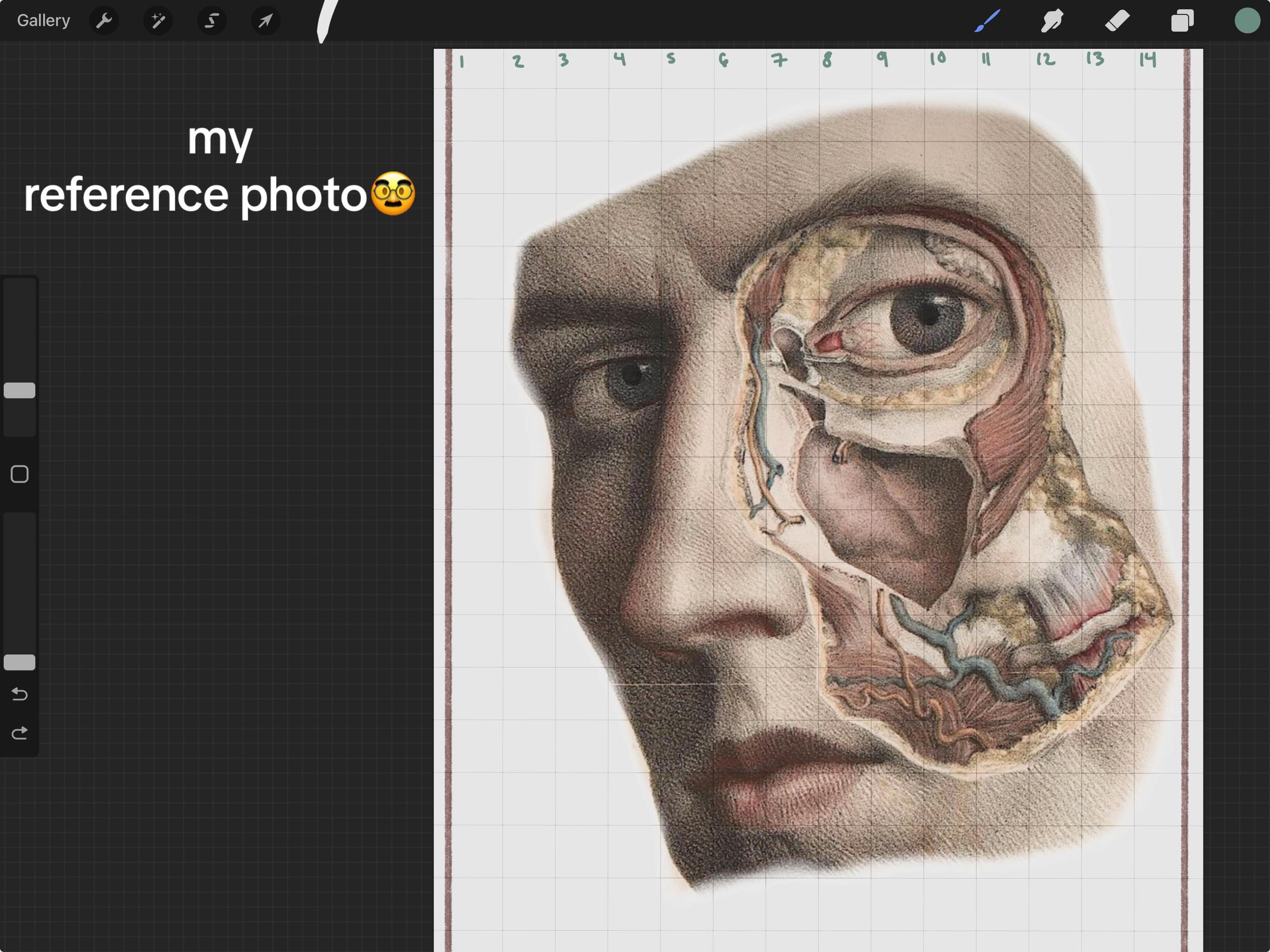The image size is (1270, 952).
Task: Tap the square Modify button in sidebar
Action: point(20,474)
